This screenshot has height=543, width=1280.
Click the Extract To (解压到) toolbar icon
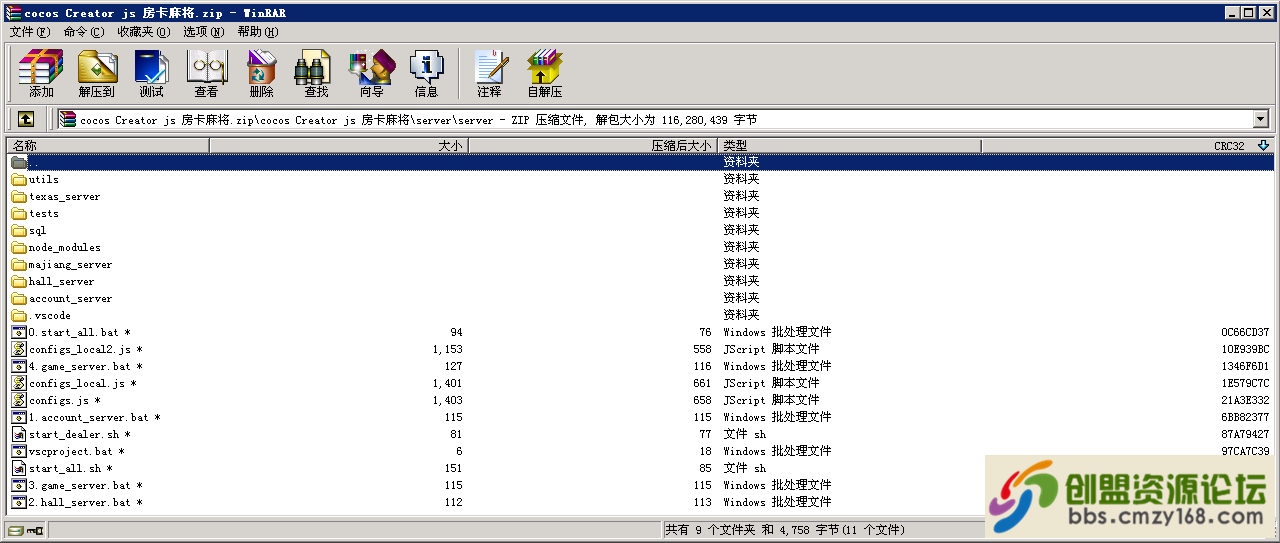click(x=97, y=73)
